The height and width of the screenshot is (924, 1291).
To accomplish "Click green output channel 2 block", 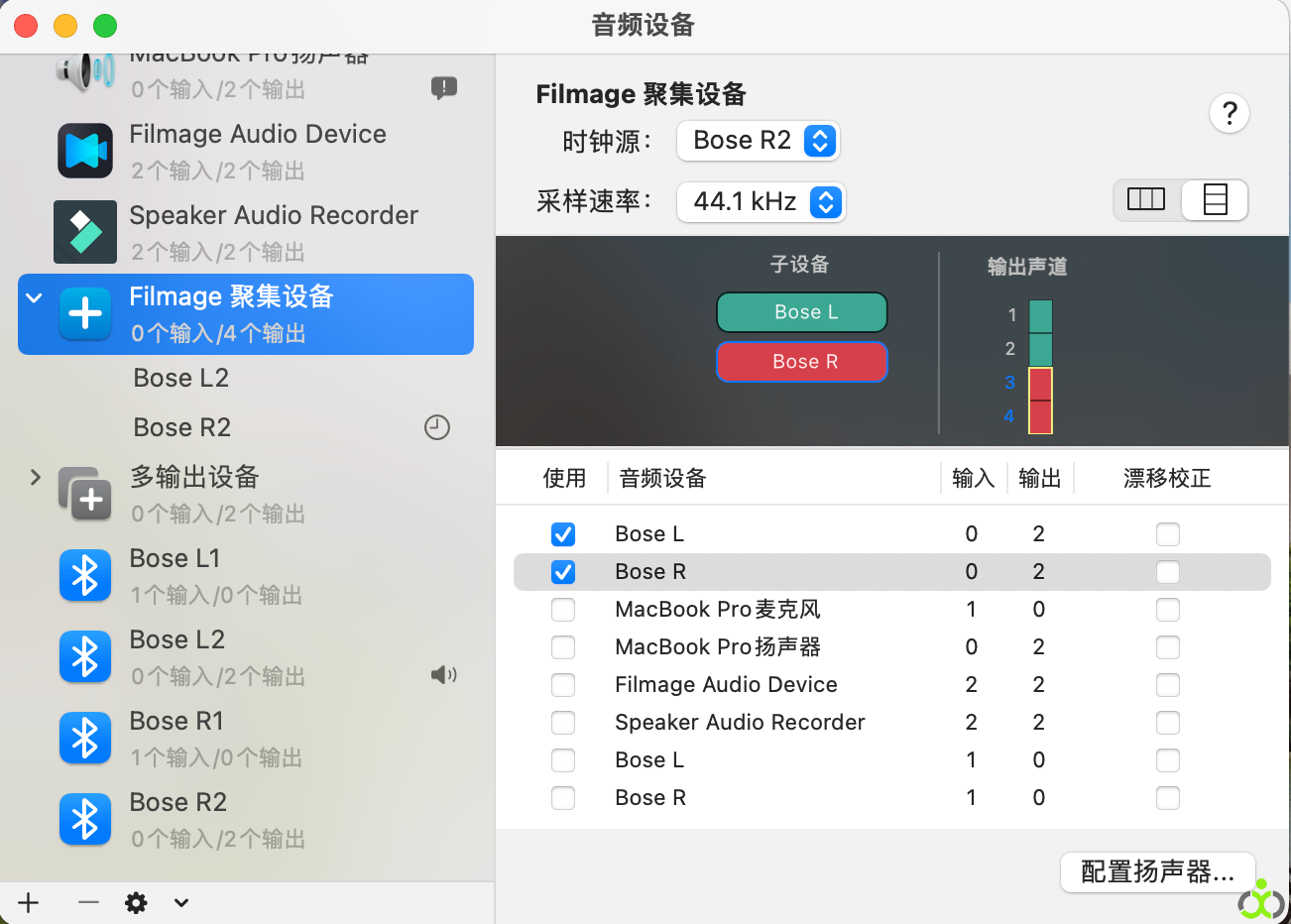I will tap(1040, 350).
